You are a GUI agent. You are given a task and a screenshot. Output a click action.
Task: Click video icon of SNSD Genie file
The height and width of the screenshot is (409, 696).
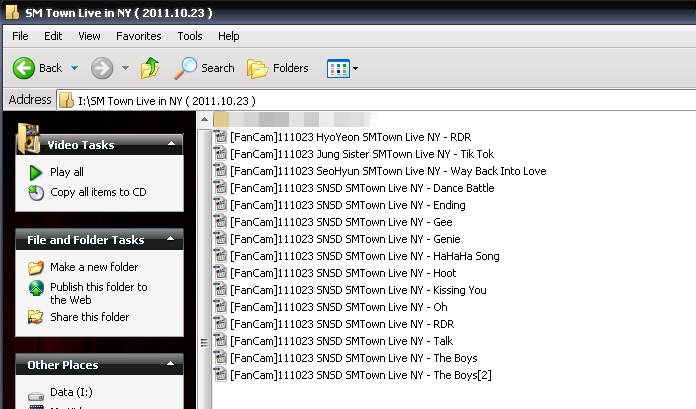pyautogui.click(x=220, y=238)
